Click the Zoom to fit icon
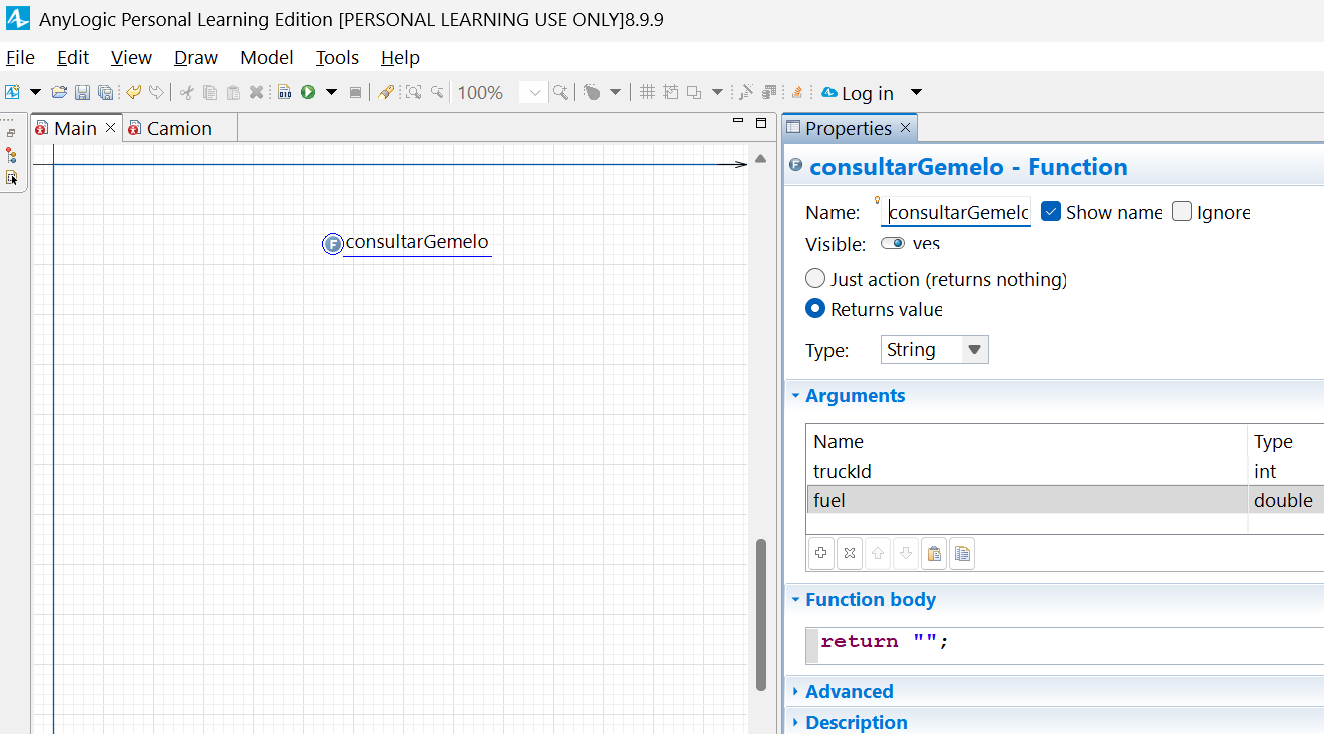 coord(413,92)
